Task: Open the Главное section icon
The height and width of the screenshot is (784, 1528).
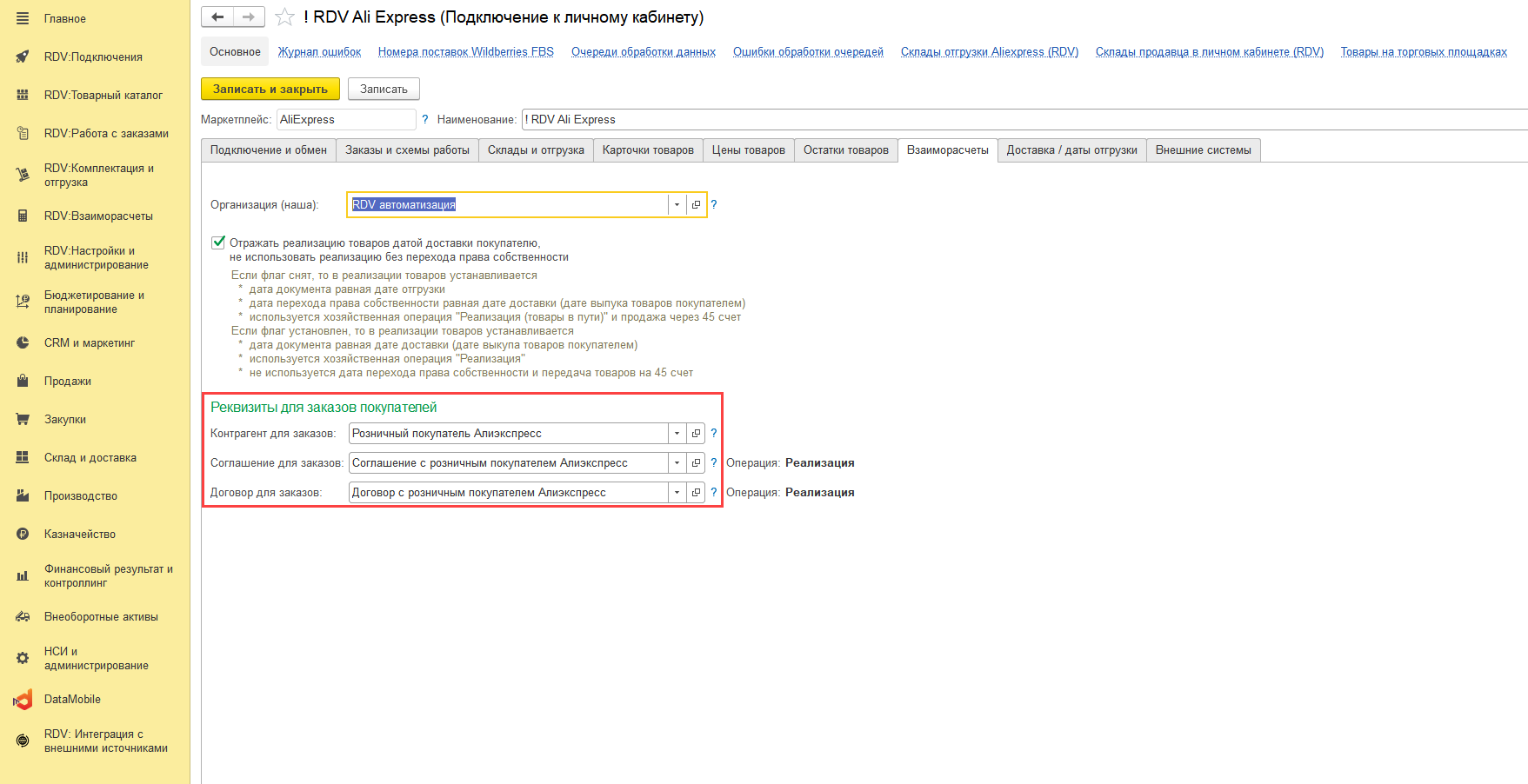Action: 23,18
